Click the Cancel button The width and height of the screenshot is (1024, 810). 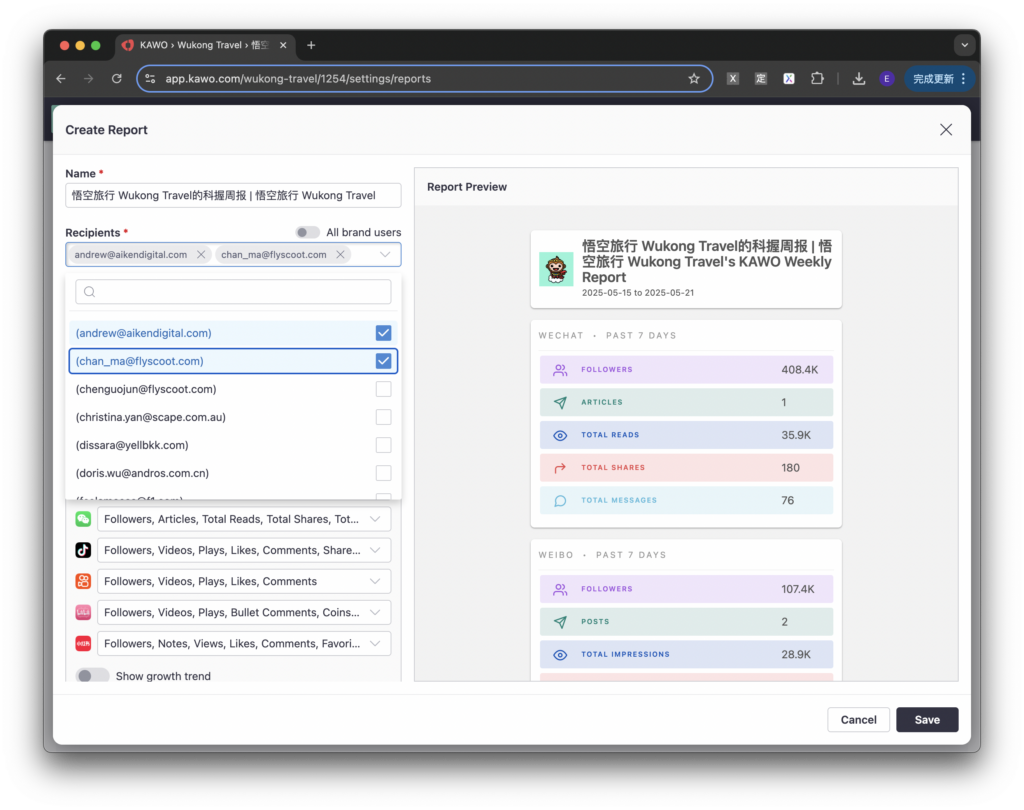pyautogui.click(x=858, y=720)
